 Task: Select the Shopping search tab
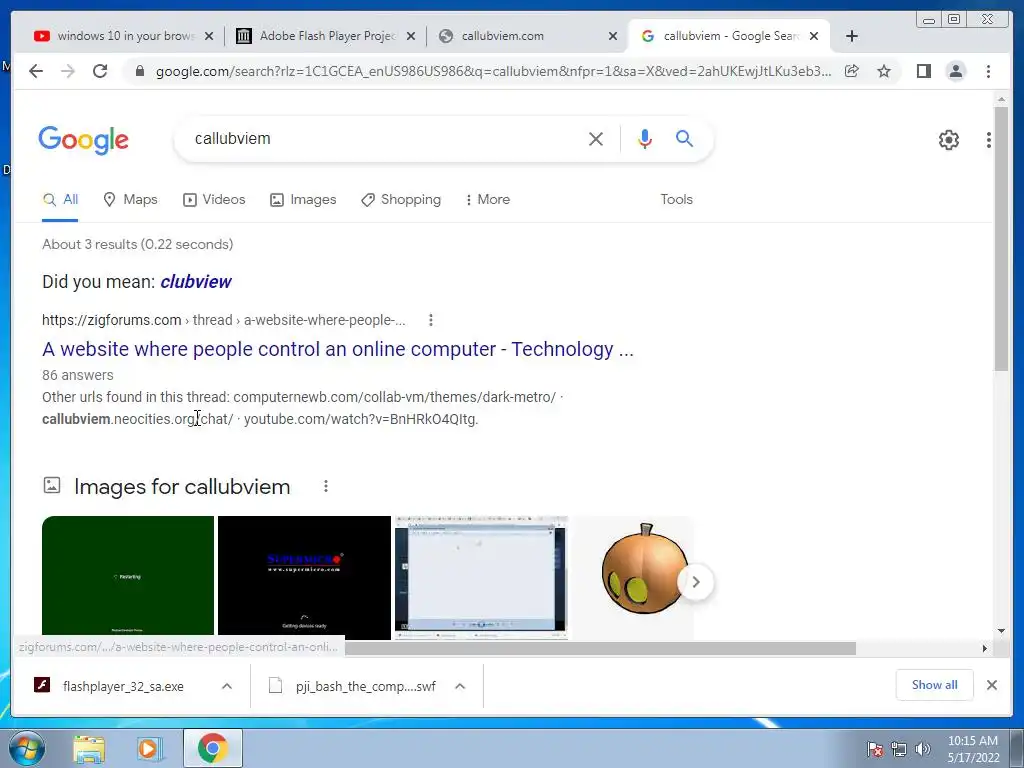click(401, 199)
